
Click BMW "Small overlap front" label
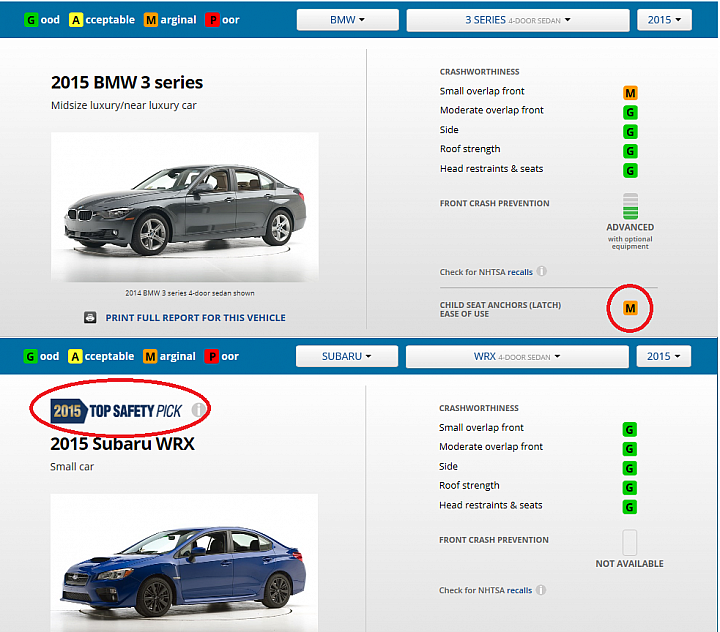[482, 91]
